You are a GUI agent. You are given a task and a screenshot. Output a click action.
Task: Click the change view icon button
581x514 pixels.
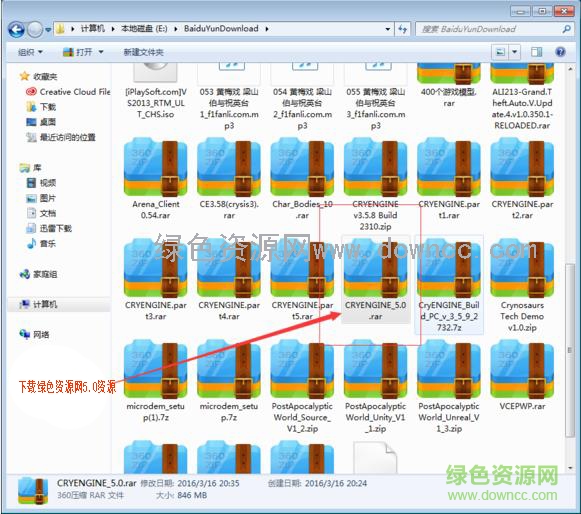tap(500, 52)
